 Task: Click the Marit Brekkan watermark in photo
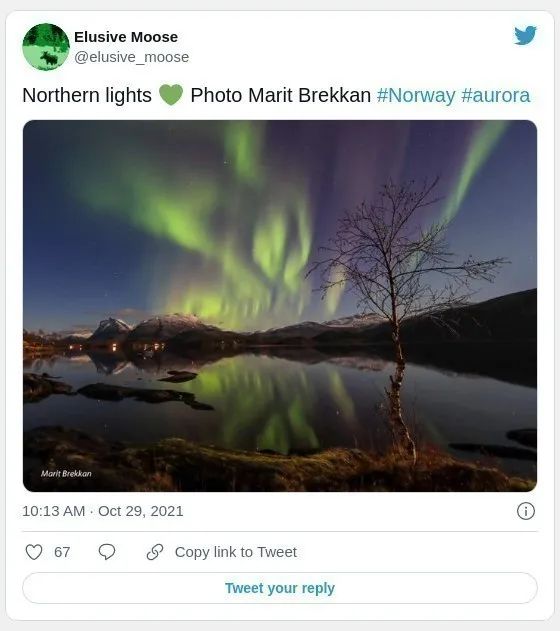(66, 474)
